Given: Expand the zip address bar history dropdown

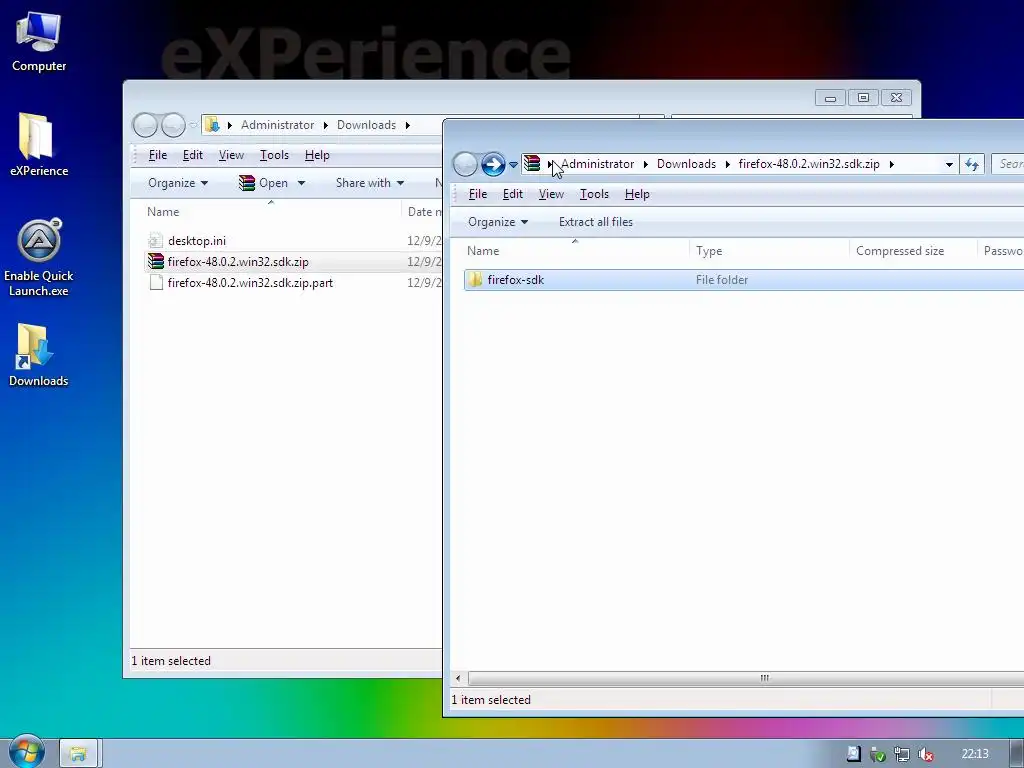Looking at the screenshot, I should pyautogui.click(x=949, y=165).
